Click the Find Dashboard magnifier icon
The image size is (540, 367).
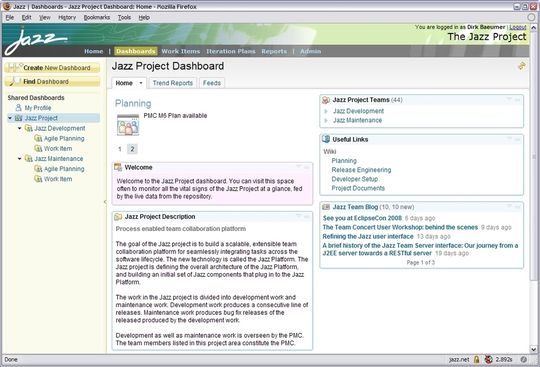tap(14, 81)
